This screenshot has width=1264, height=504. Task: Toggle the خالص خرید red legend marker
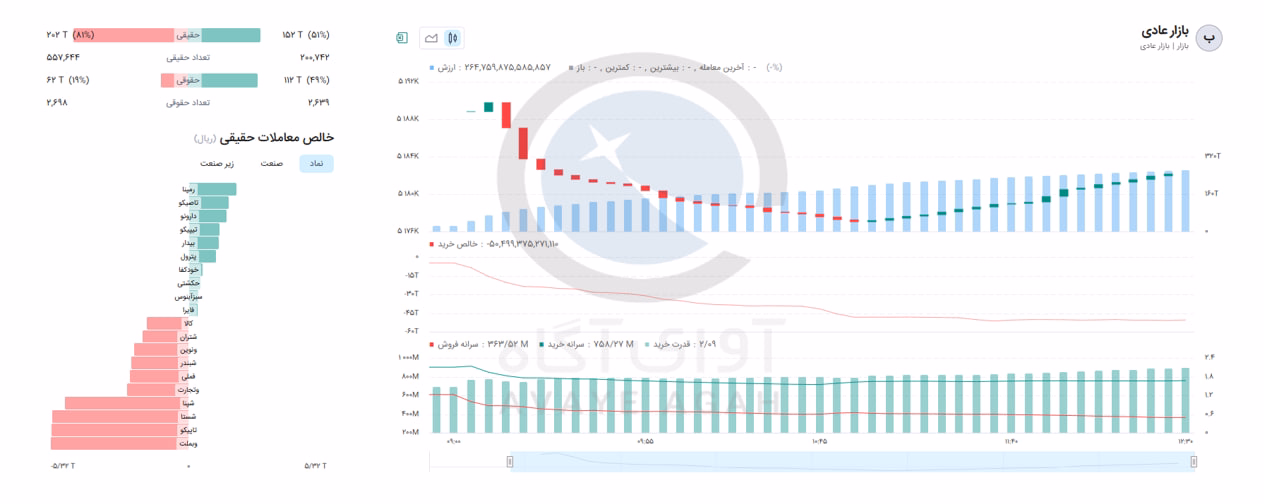pyautogui.click(x=432, y=244)
